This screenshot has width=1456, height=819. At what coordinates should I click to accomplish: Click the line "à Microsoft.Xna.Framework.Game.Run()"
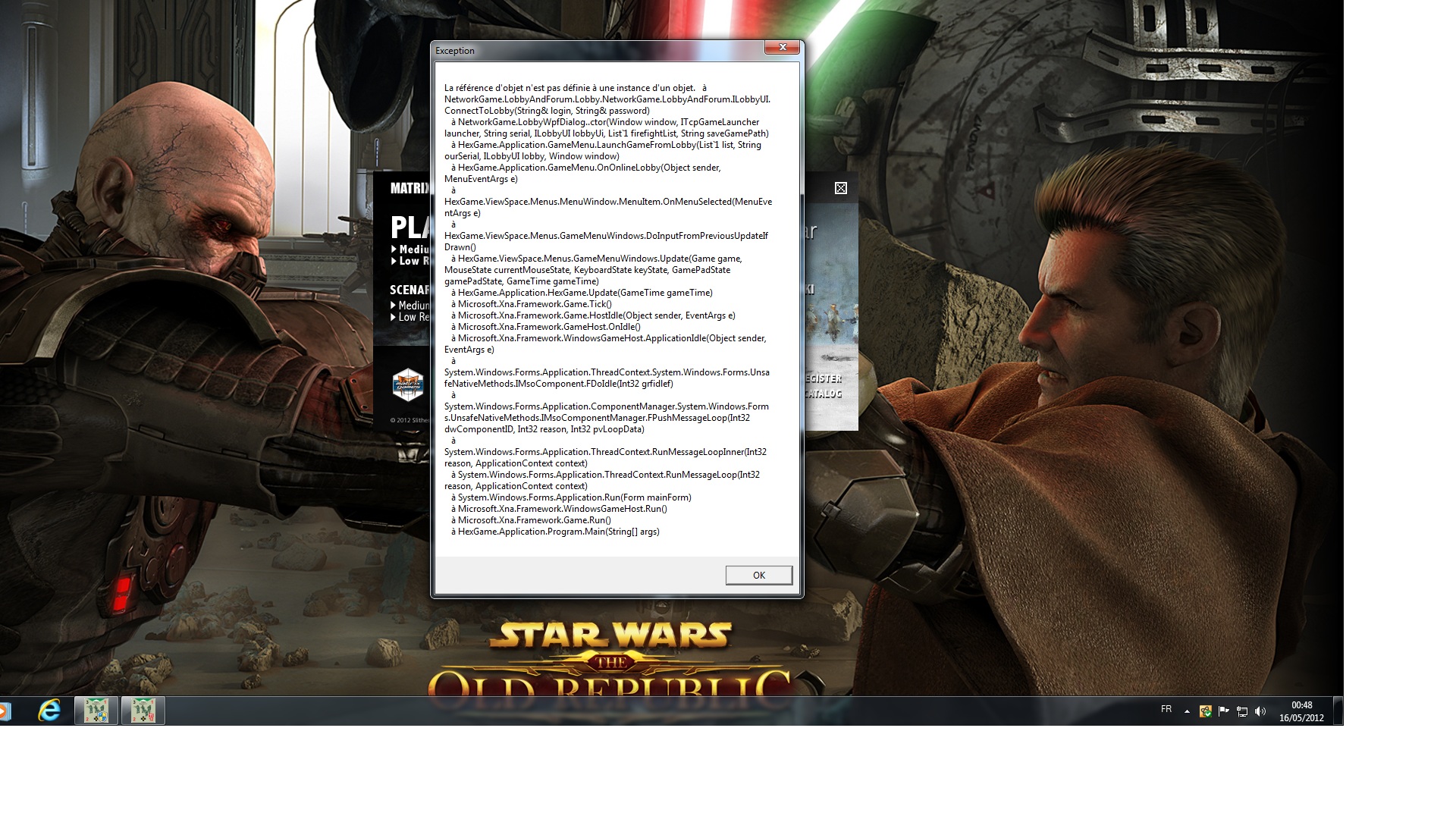[531, 520]
